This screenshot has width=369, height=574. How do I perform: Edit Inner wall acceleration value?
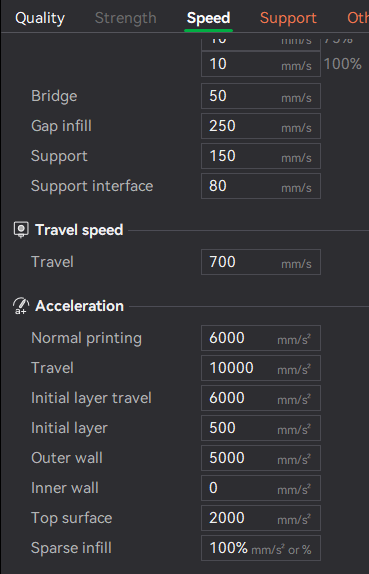tap(261, 488)
